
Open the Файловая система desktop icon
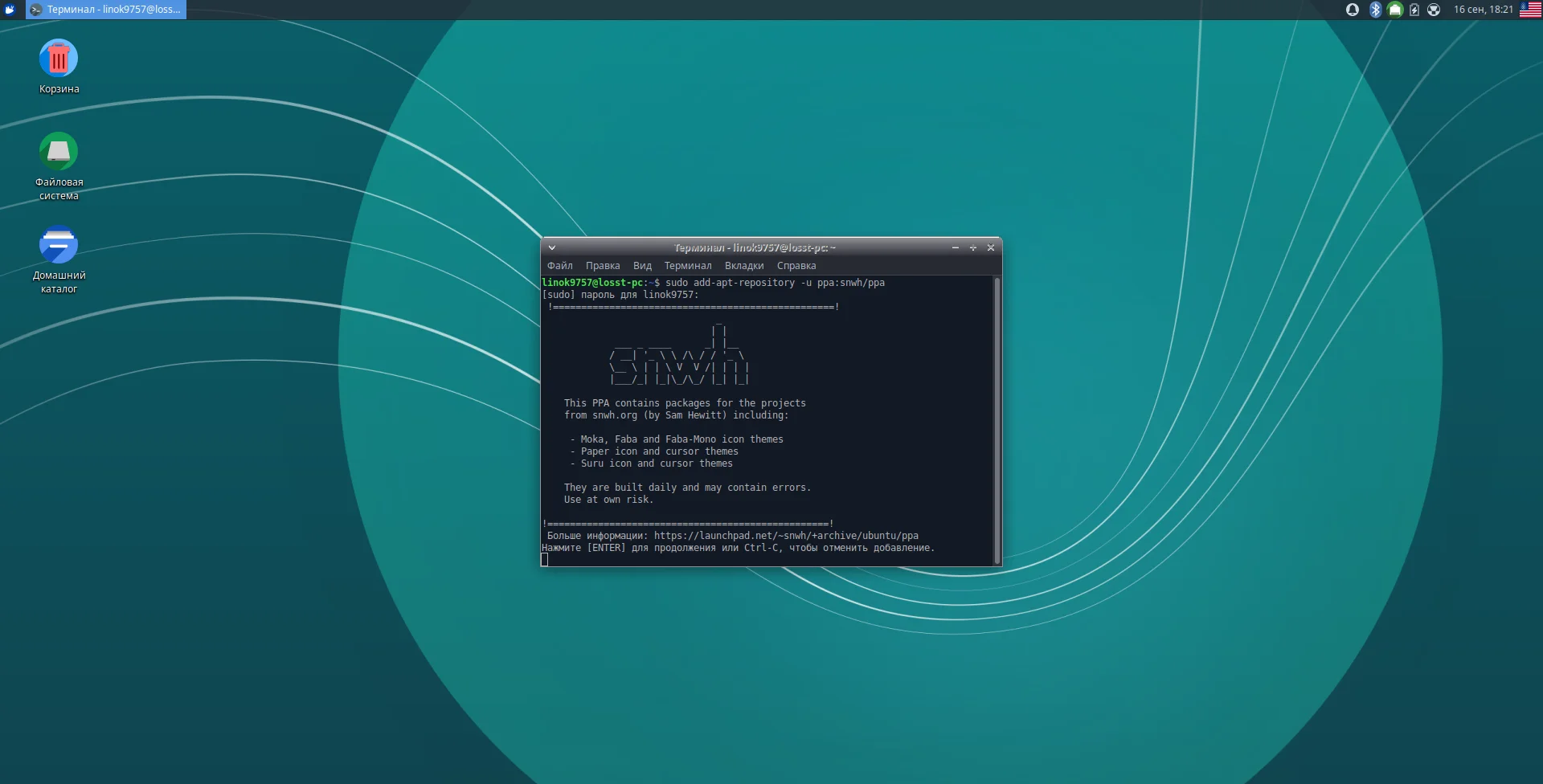(x=59, y=152)
